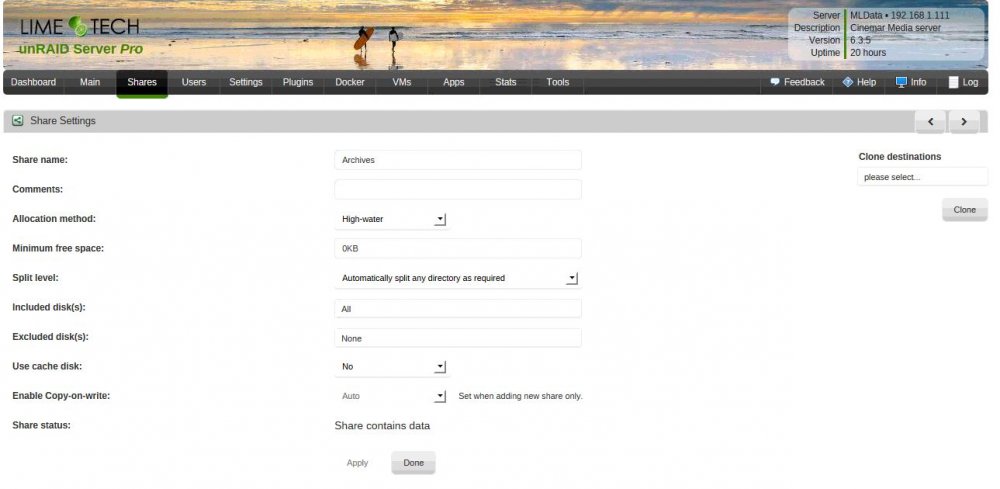The image size is (1000, 489).
Task: Open the Dashboard tab
Action: [x=33, y=82]
